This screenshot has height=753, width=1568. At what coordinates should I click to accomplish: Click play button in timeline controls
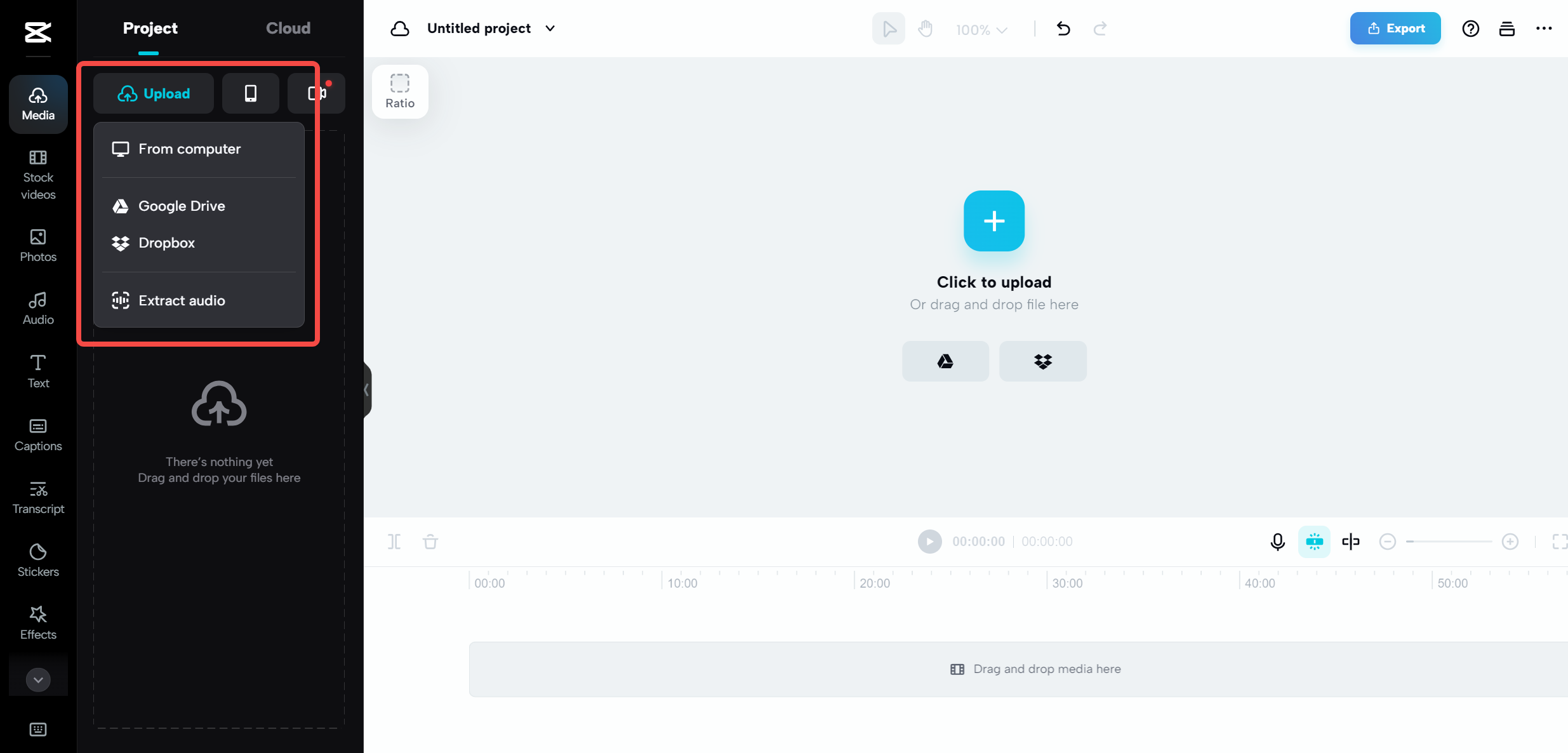pyautogui.click(x=929, y=542)
